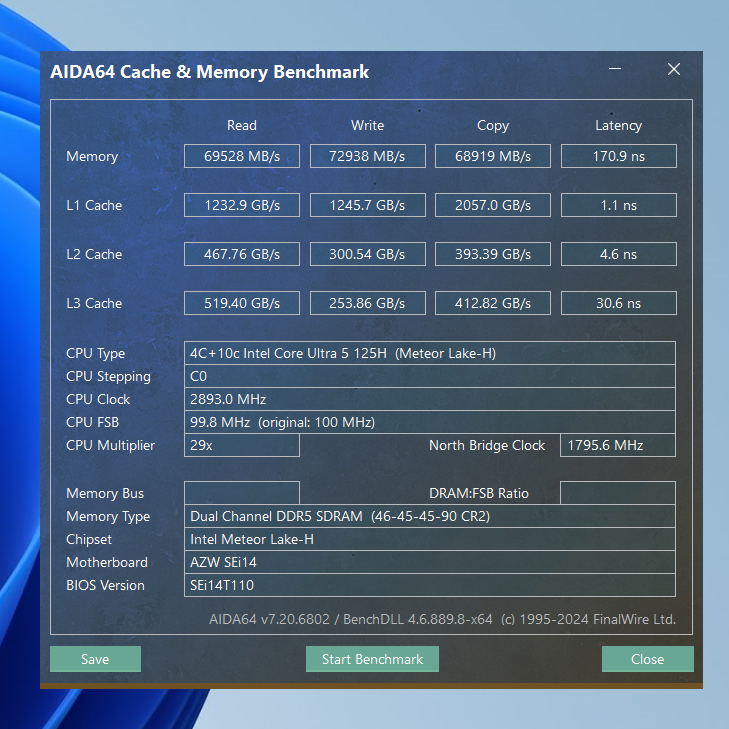729x729 pixels.
Task: Minimize the AIDA64 benchmark window
Action: click(x=615, y=69)
